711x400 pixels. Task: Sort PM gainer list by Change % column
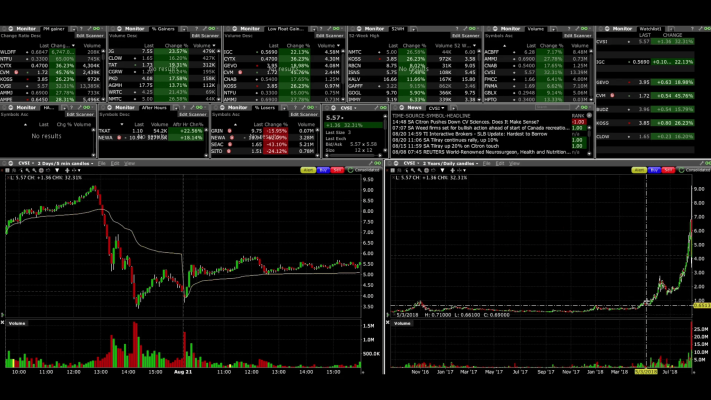[x=59, y=44]
